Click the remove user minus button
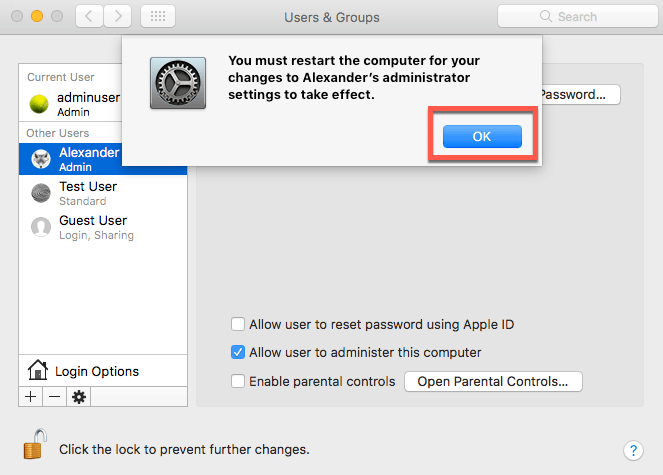 click(54, 397)
